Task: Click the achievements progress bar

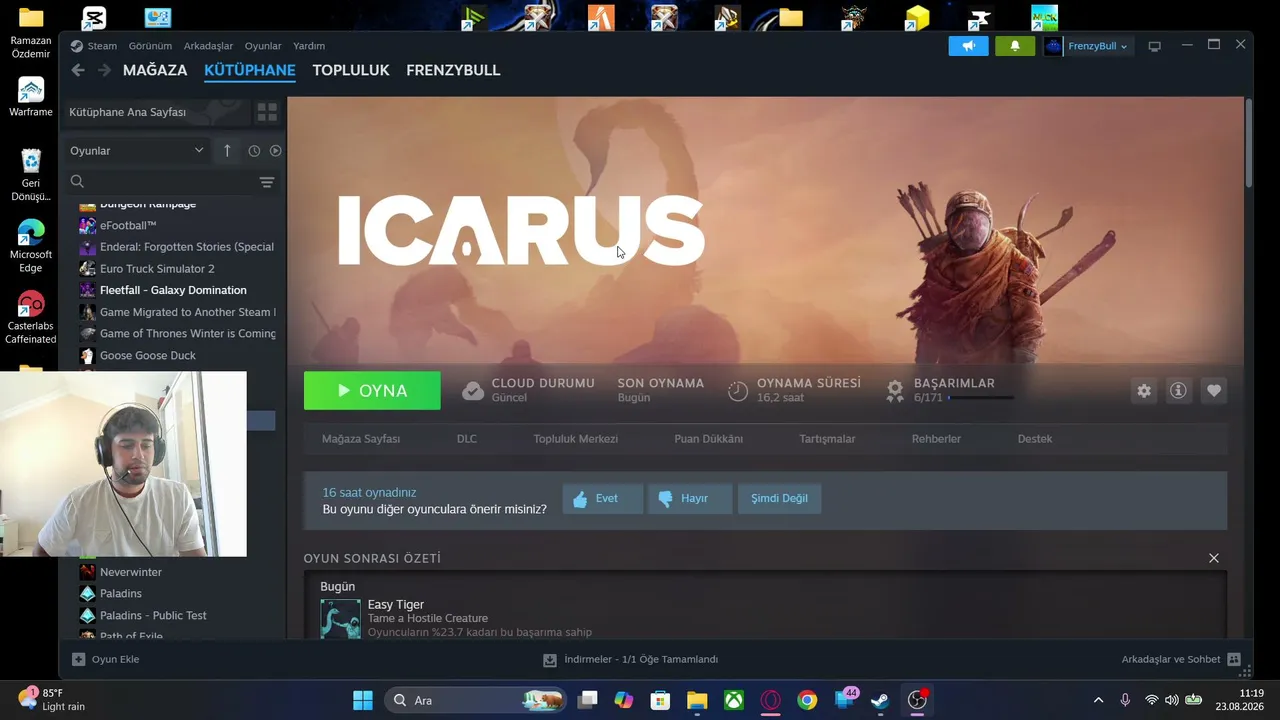Action: [981, 398]
